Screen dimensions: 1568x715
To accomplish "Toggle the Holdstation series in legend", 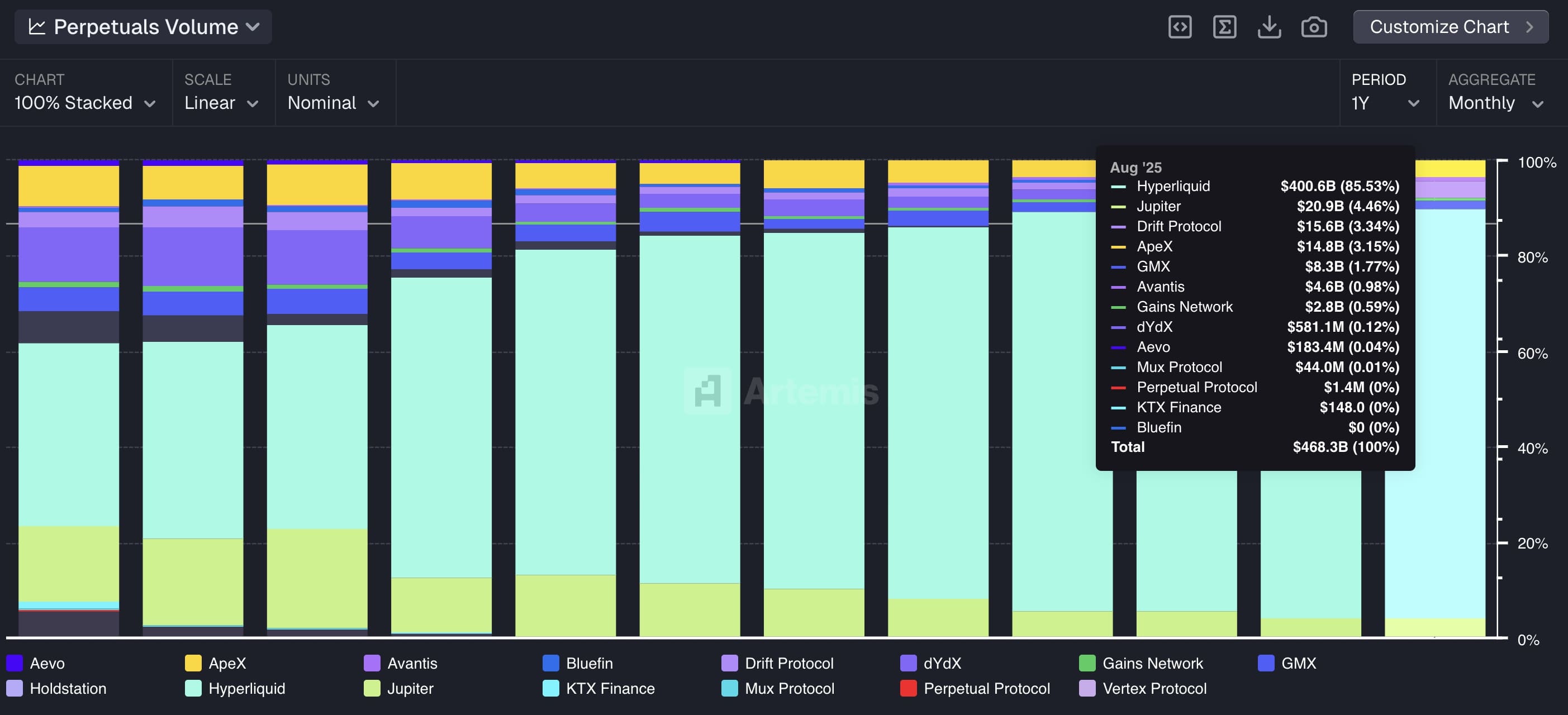I will click(x=56, y=688).
